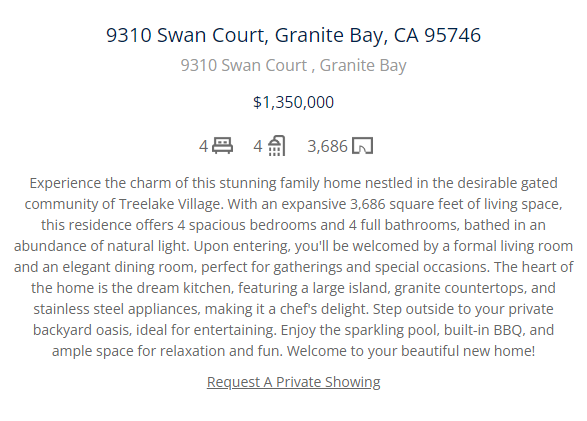
Task: Click the shower icon for bathrooms
Action: pyautogui.click(x=277, y=146)
